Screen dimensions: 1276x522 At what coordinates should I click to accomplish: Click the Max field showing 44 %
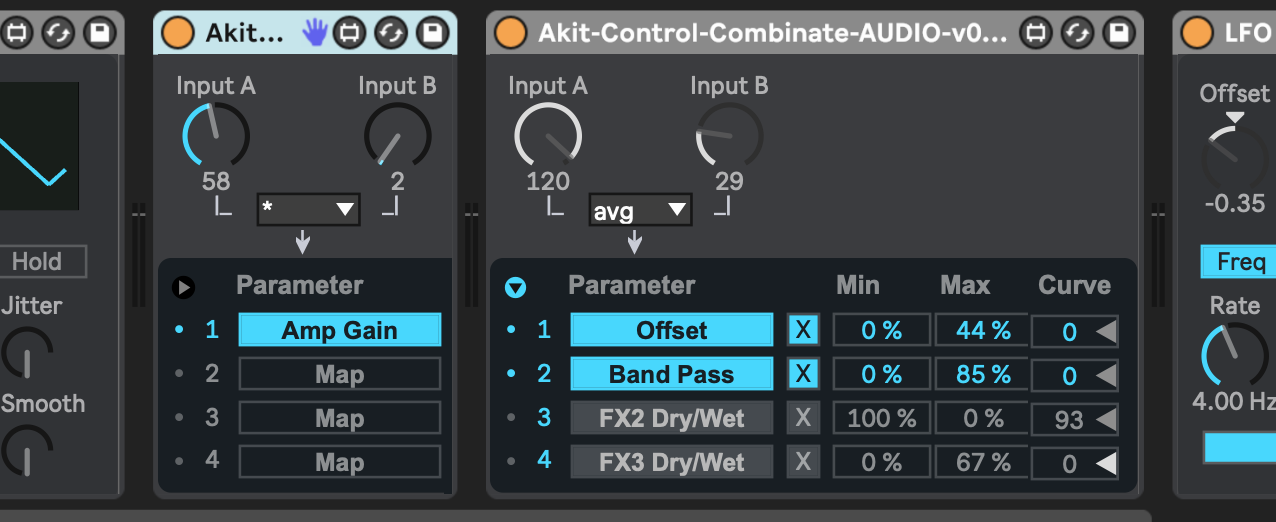point(982,330)
